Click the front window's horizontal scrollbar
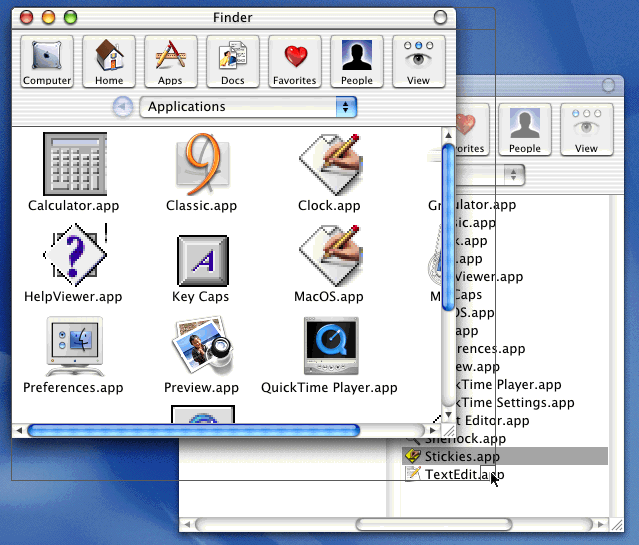The width and height of the screenshot is (639, 545). (x=193, y=430)
